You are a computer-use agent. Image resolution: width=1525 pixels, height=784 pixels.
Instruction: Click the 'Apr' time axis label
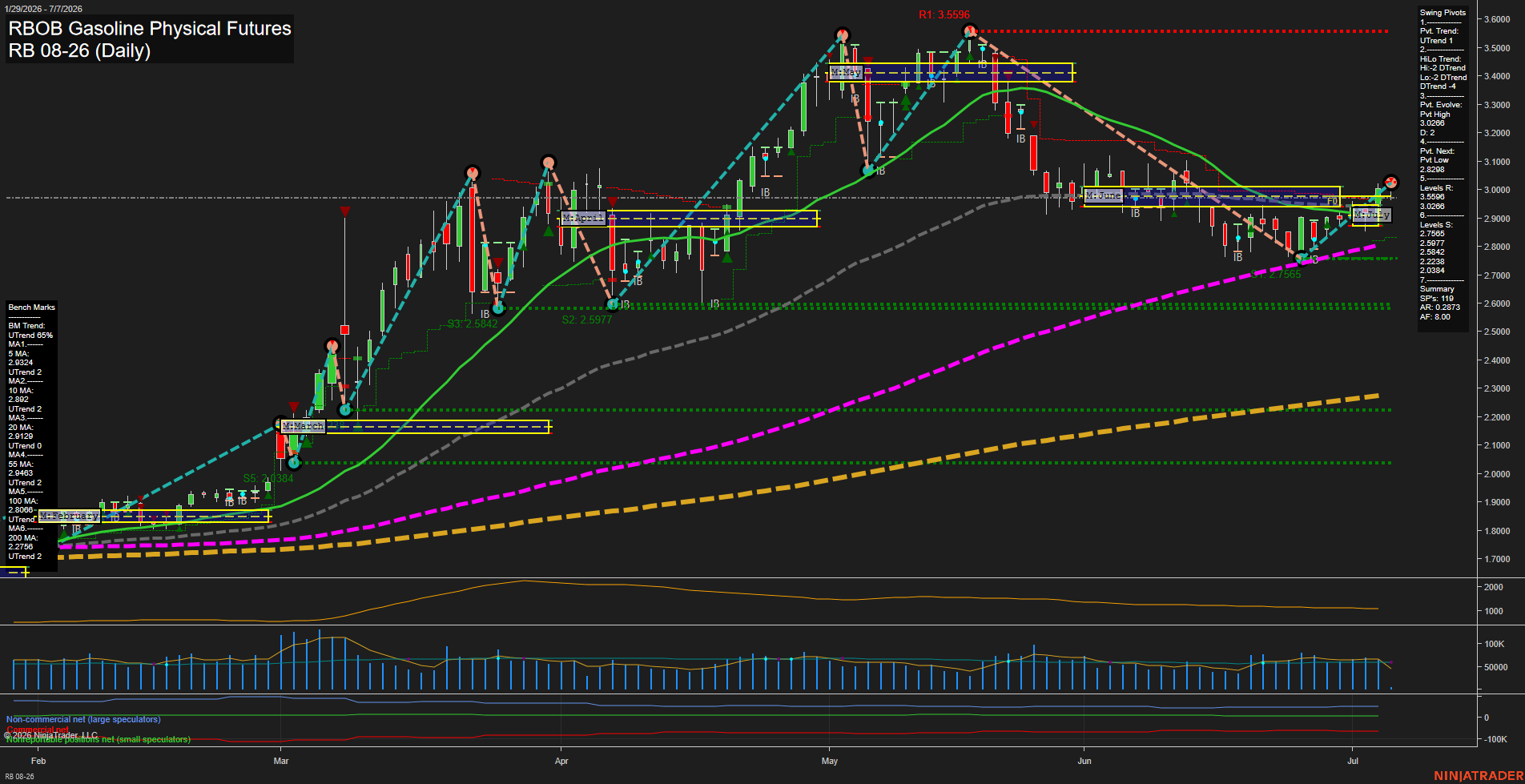pos(561,761)
